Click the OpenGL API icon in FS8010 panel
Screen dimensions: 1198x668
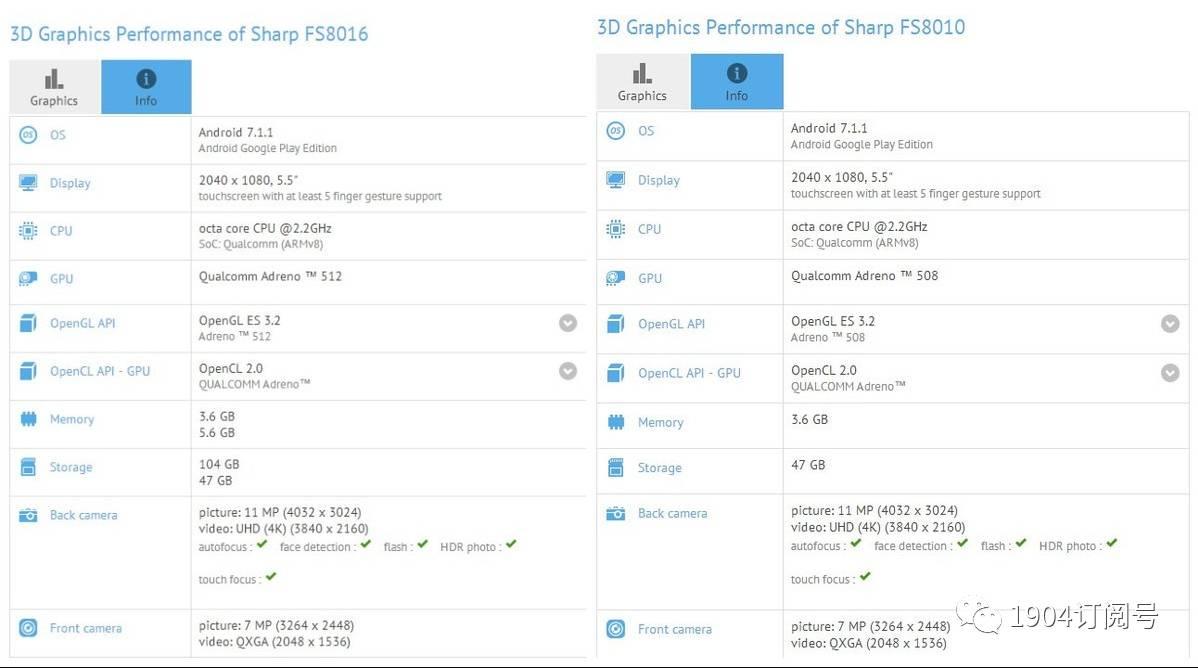click(616, 324)
